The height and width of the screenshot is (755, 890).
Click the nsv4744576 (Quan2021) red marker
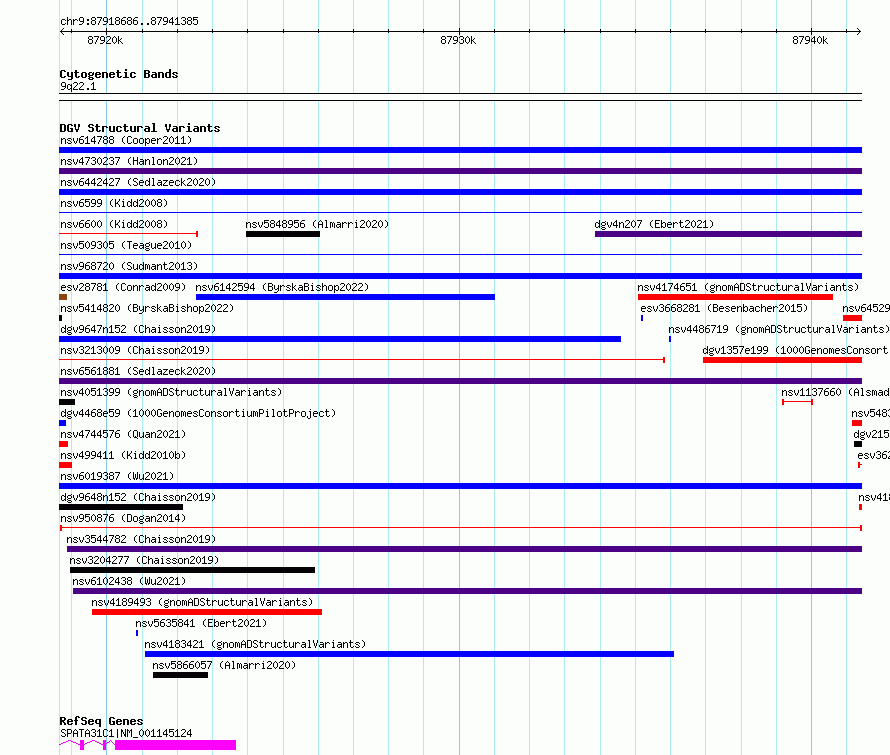coord(64,444)
